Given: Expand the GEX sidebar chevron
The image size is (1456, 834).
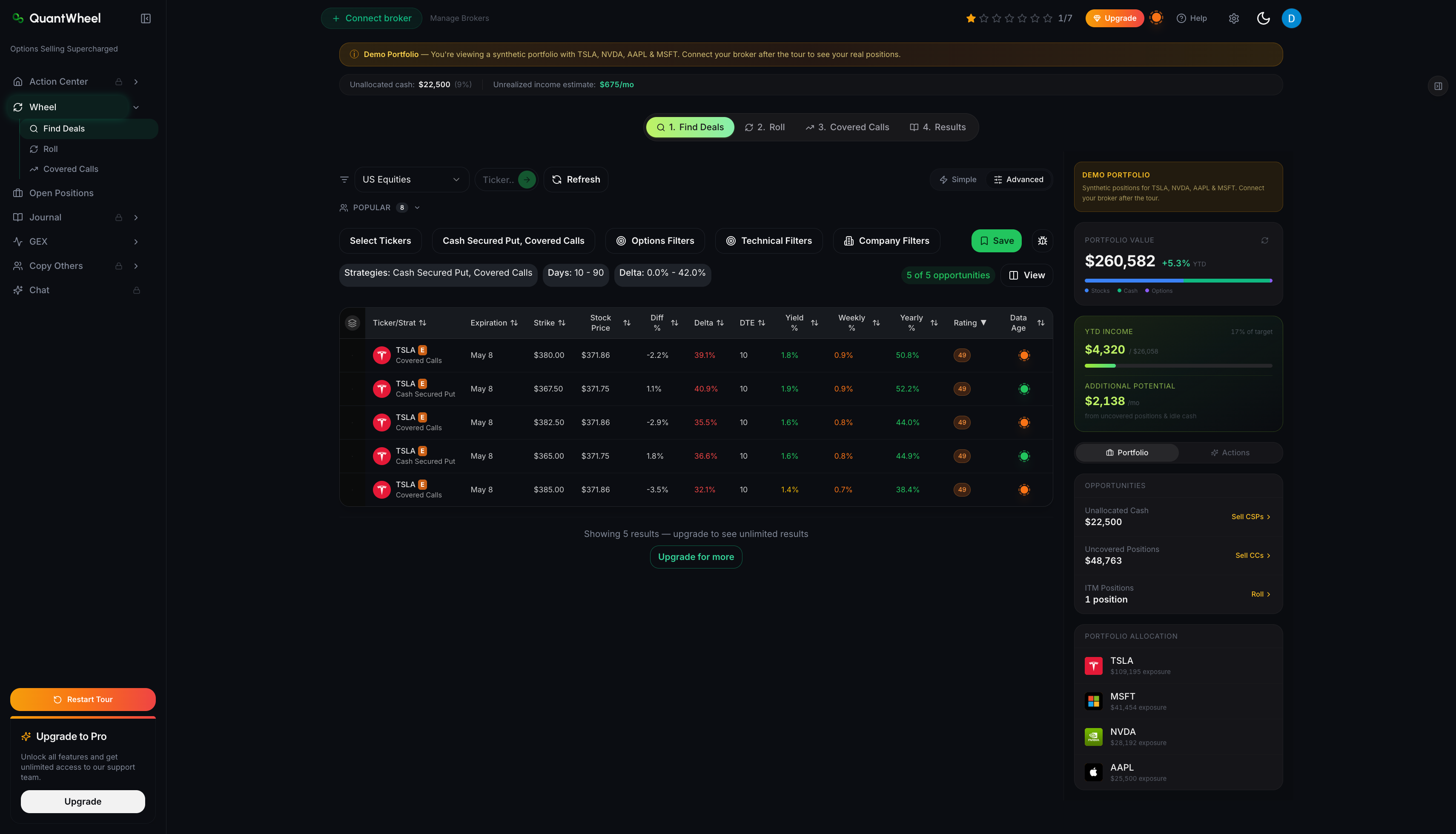Looking at the screenshot, I should coord(136,242).
